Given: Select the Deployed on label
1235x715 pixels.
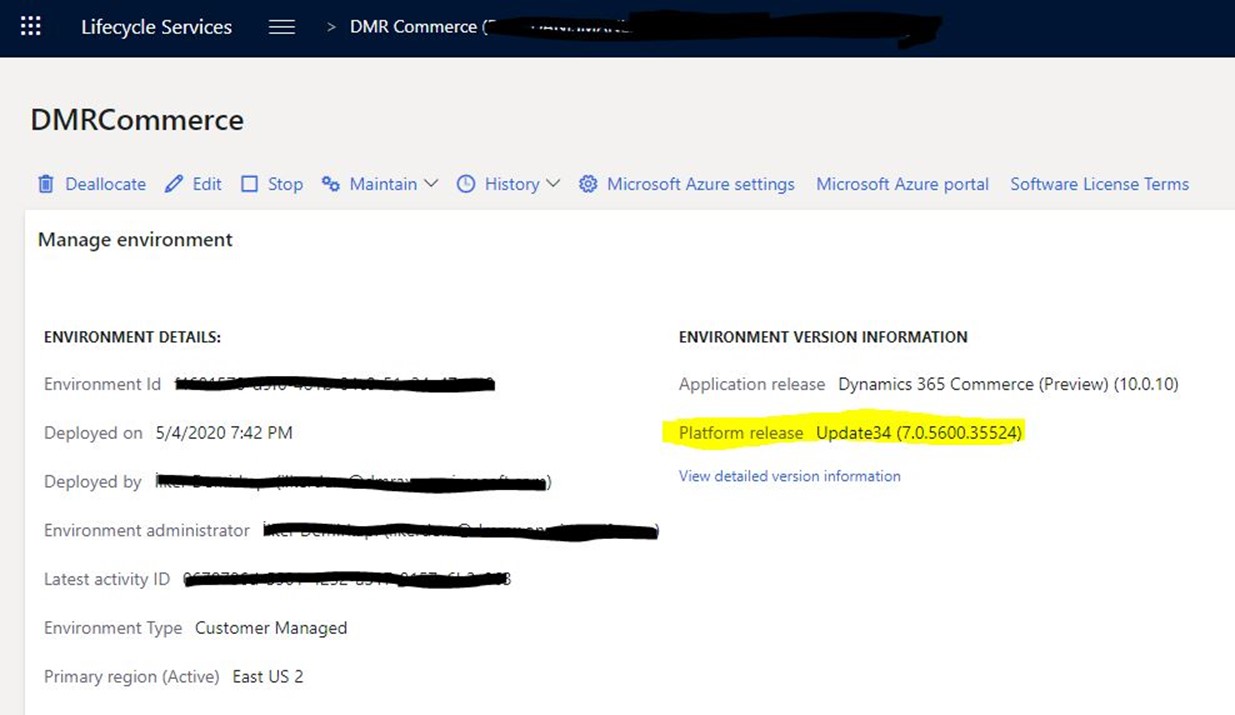Looking at the screenshot, I should pos(94,433).
